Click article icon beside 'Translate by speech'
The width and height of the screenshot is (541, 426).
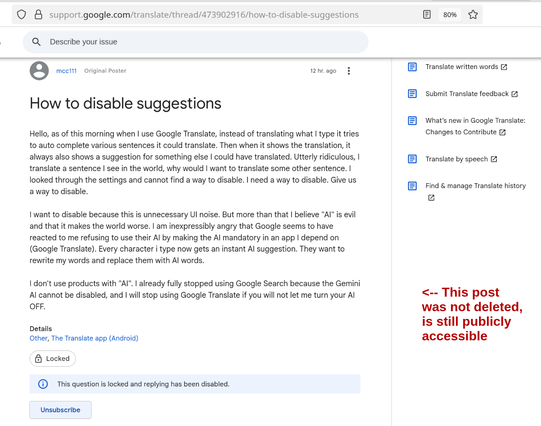[412, 159]
